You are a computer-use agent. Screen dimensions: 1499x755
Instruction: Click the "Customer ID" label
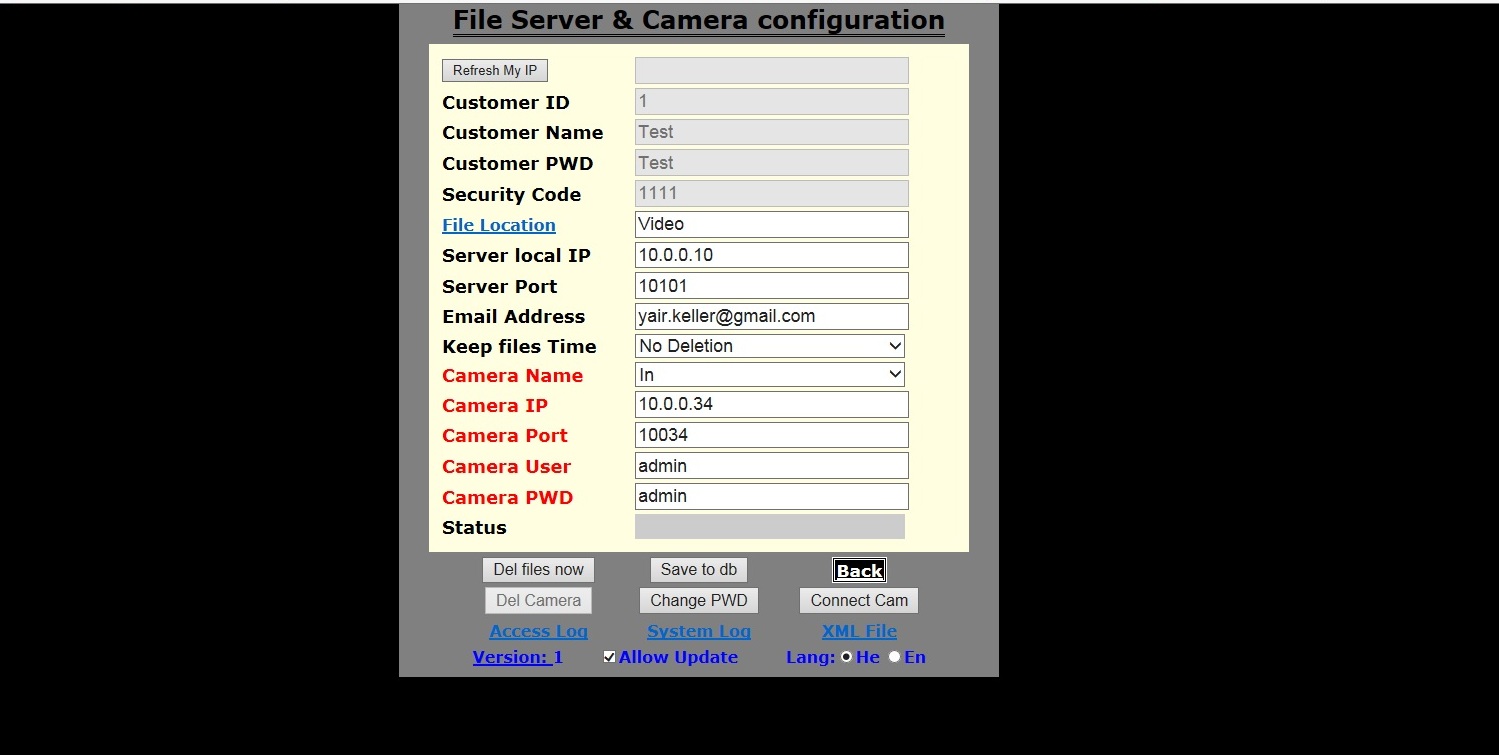(x=506, y=103)
